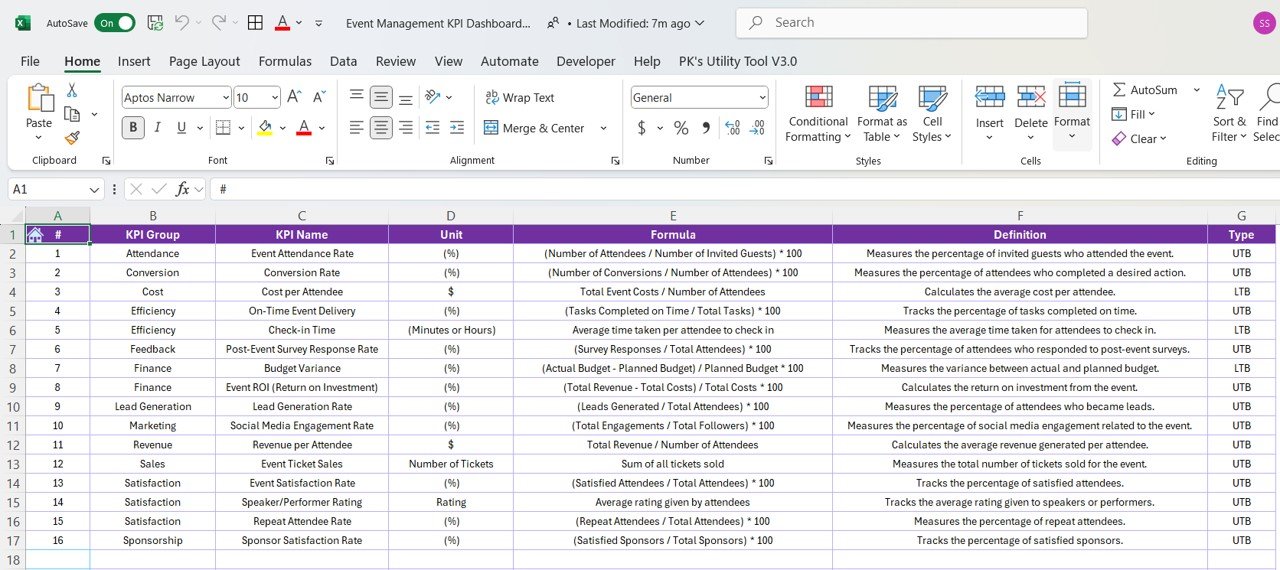Expand the General number format dropdown
The height and width of the screenshot is (570, 1280).
[x=762, y=98]
